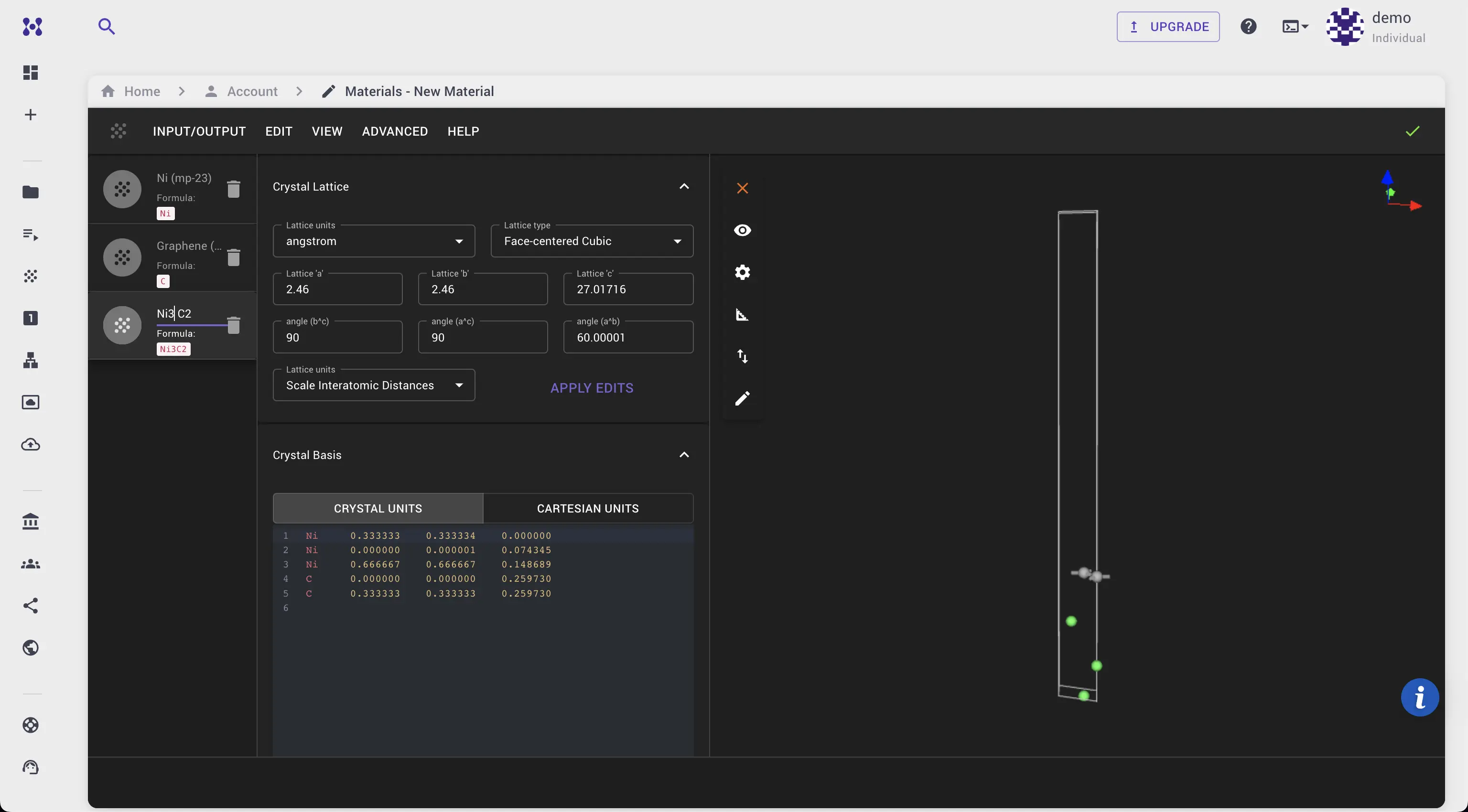Click the UPGRADE button

1168,26
